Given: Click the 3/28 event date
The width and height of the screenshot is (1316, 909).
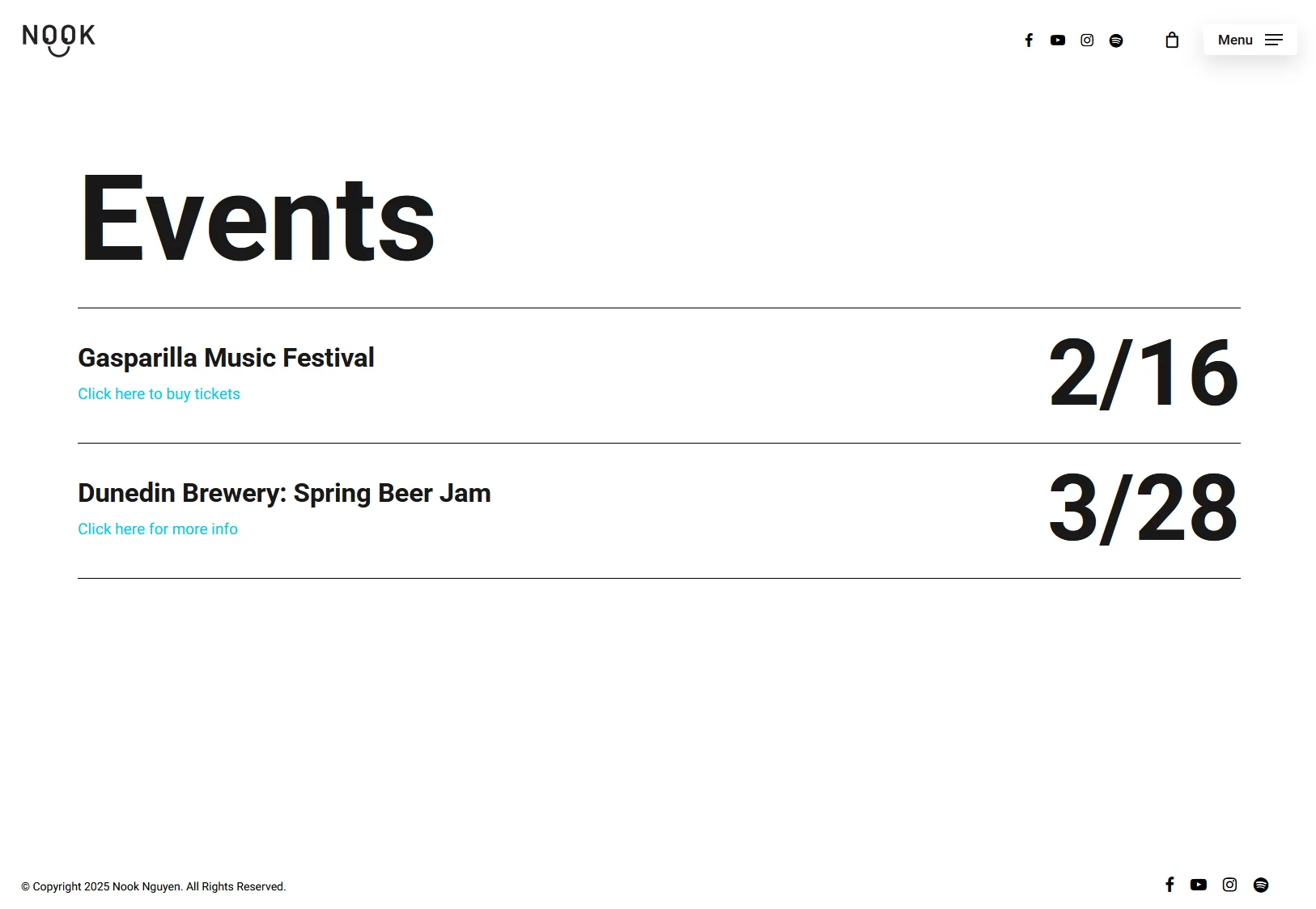Looking at the screenshot, I should tap(1143, 509).
